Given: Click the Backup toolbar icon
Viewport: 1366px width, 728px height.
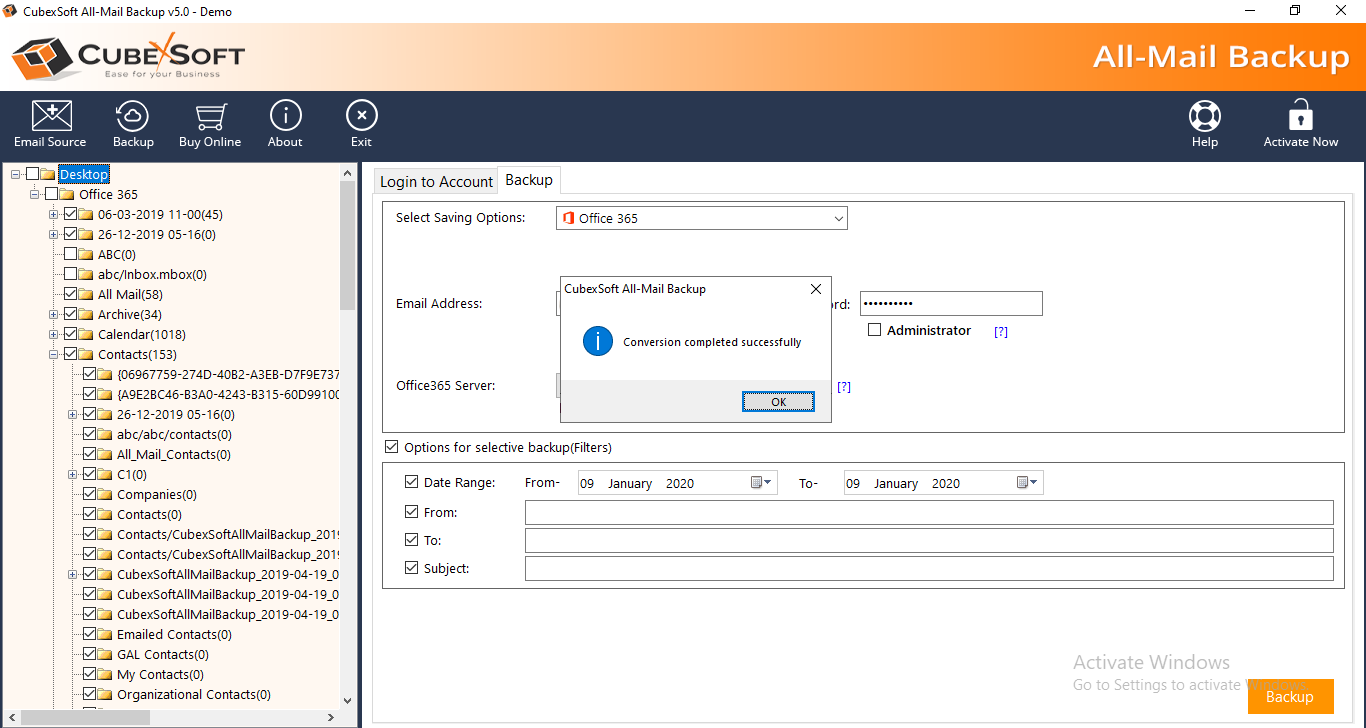Looking at the screenshot, I should click(133, 124).
